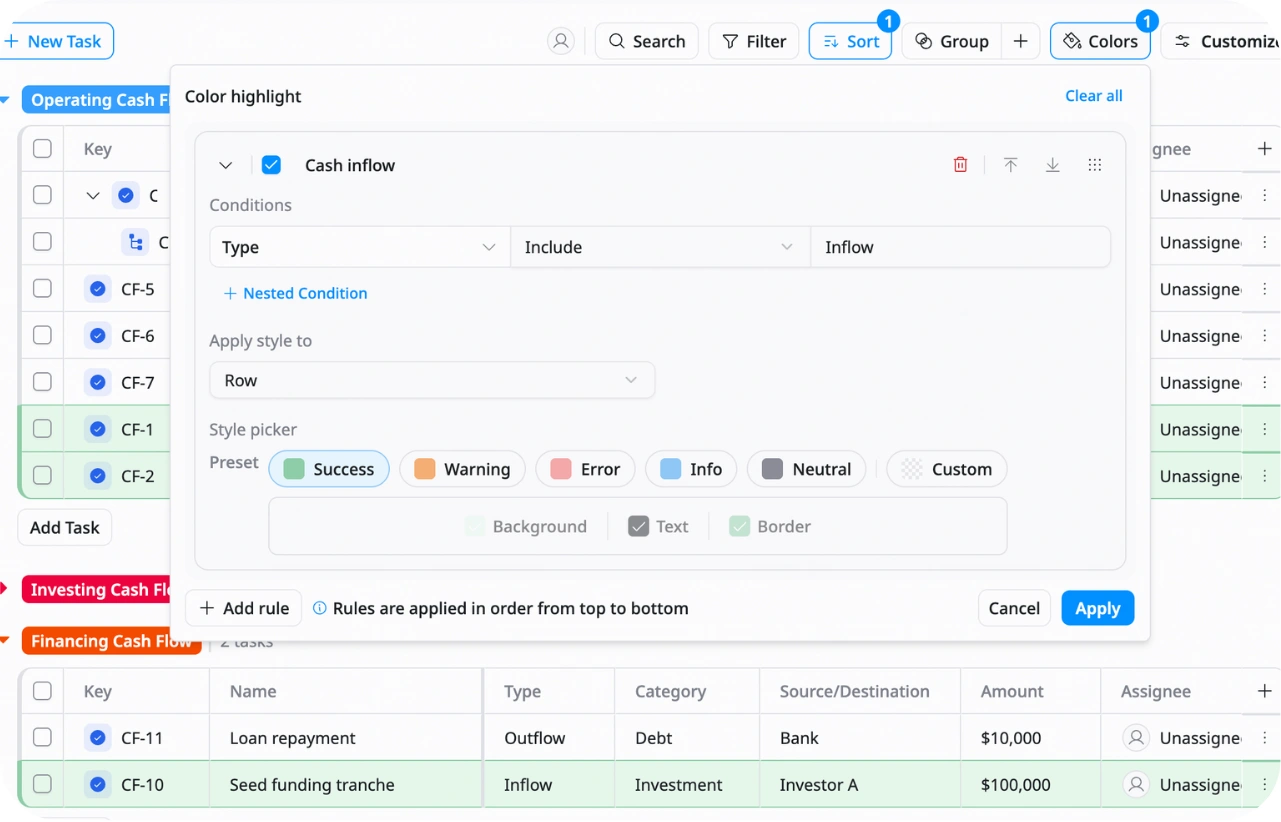
Task: Click the task type icon of CF-6
Action: point(98,336)
